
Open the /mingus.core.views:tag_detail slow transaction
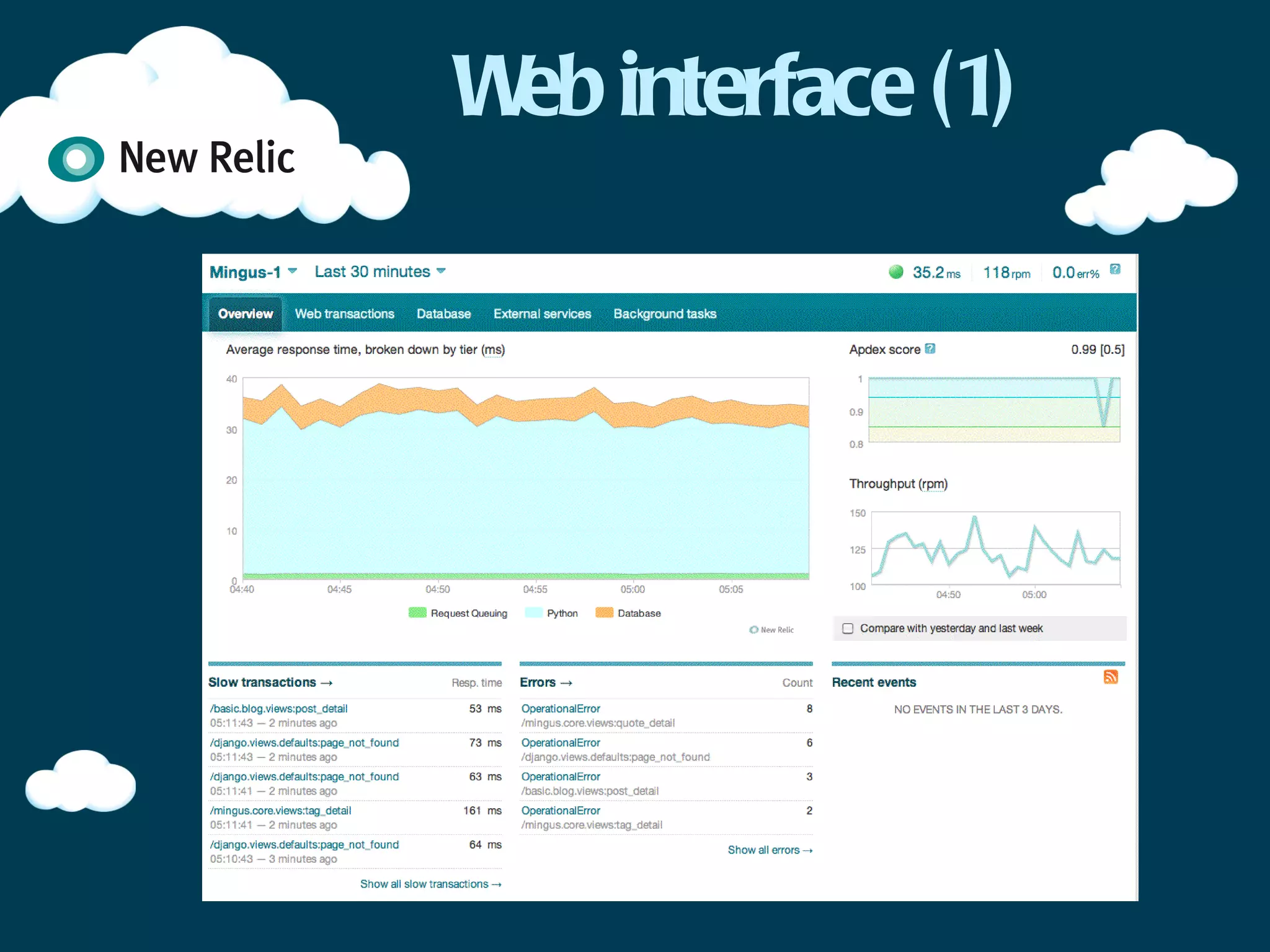pyautogui.click(x=280, y=811)
